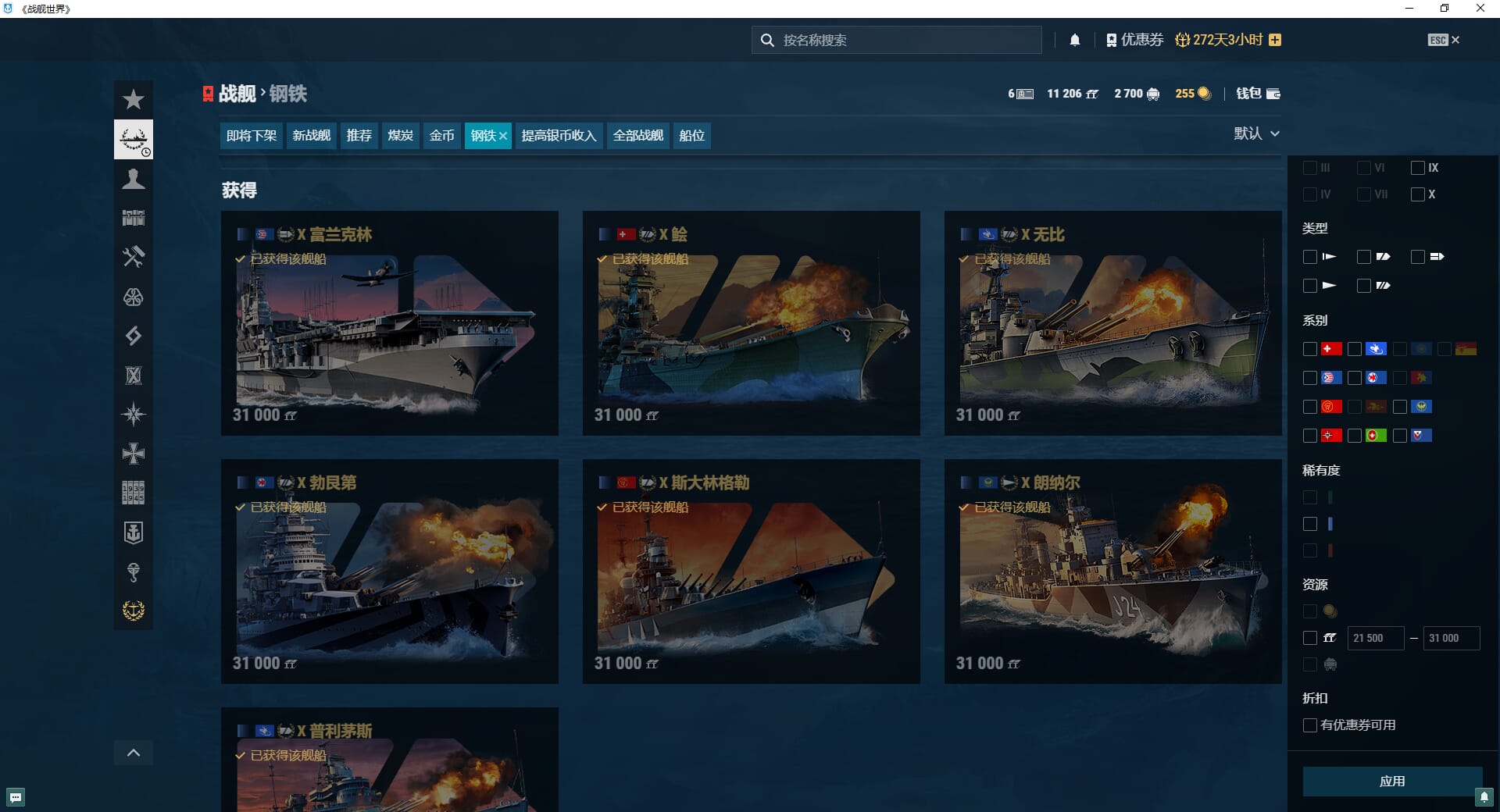1500x812 pixels.
Task: Collapse sidebar using the up chevron button
Action: pyautogui.click(x=134, y=753)
